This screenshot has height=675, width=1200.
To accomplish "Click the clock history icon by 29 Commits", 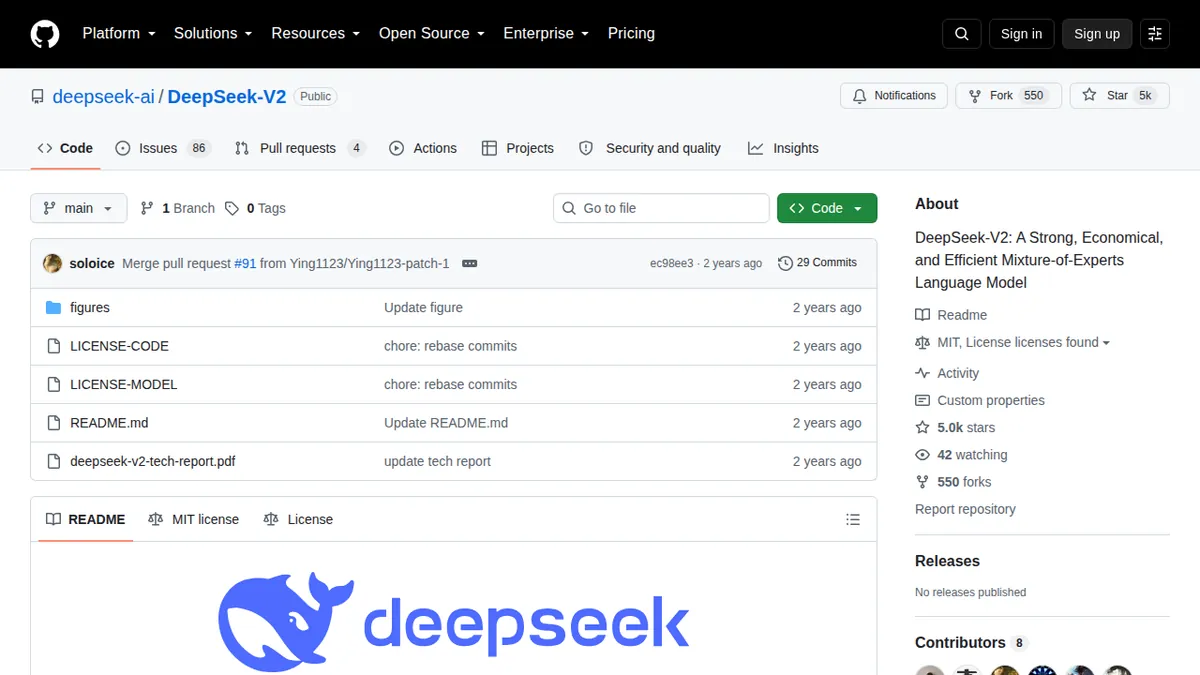I will click(x=786, y=263).
